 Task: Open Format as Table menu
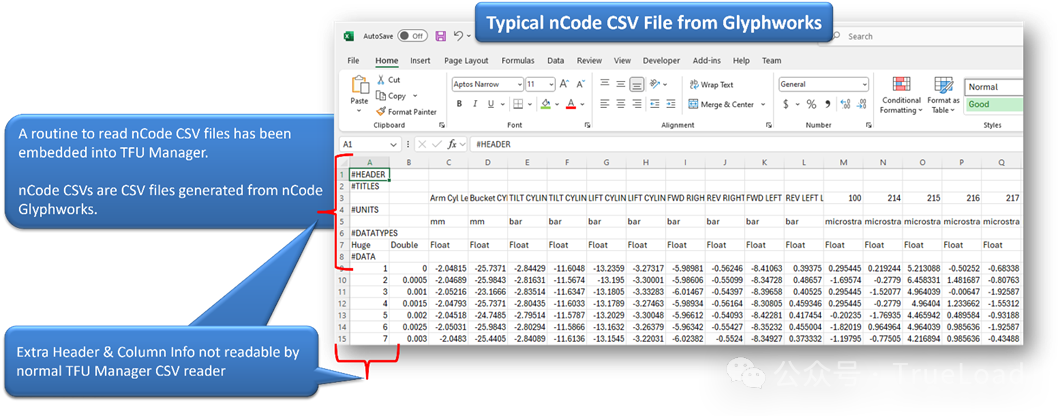point(943,95)
